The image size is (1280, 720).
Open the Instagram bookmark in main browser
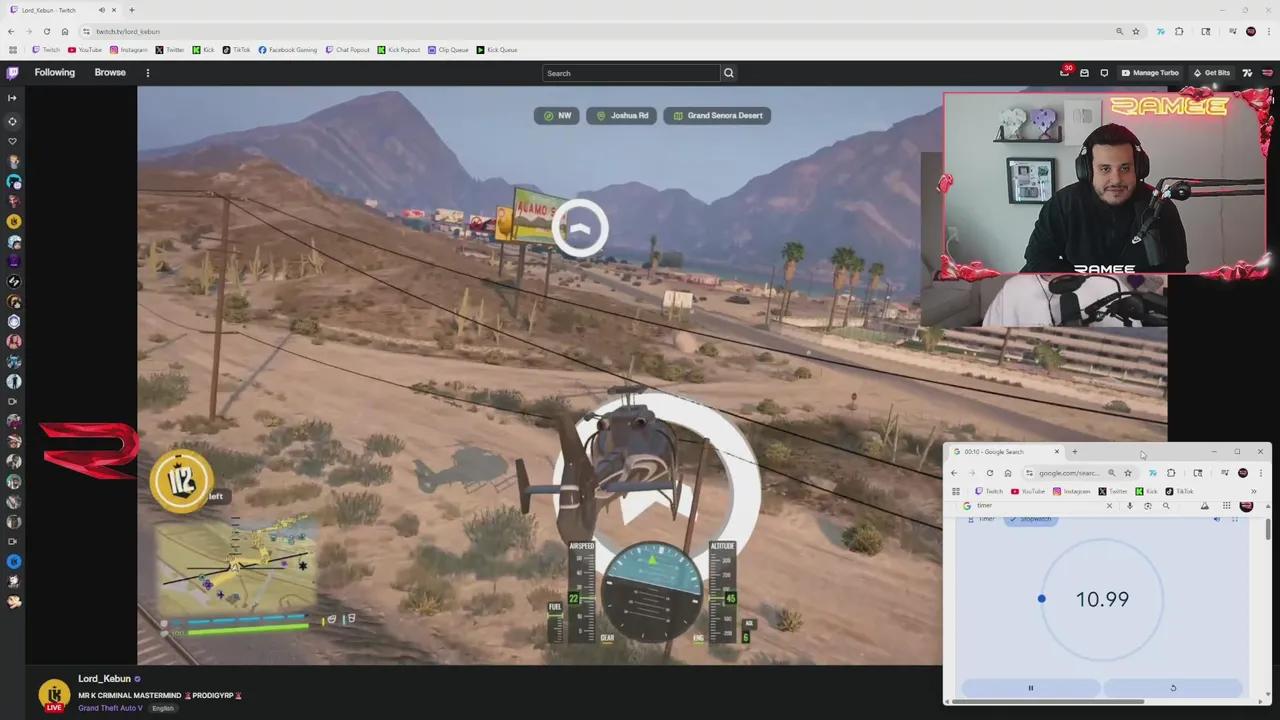[129, 50]
